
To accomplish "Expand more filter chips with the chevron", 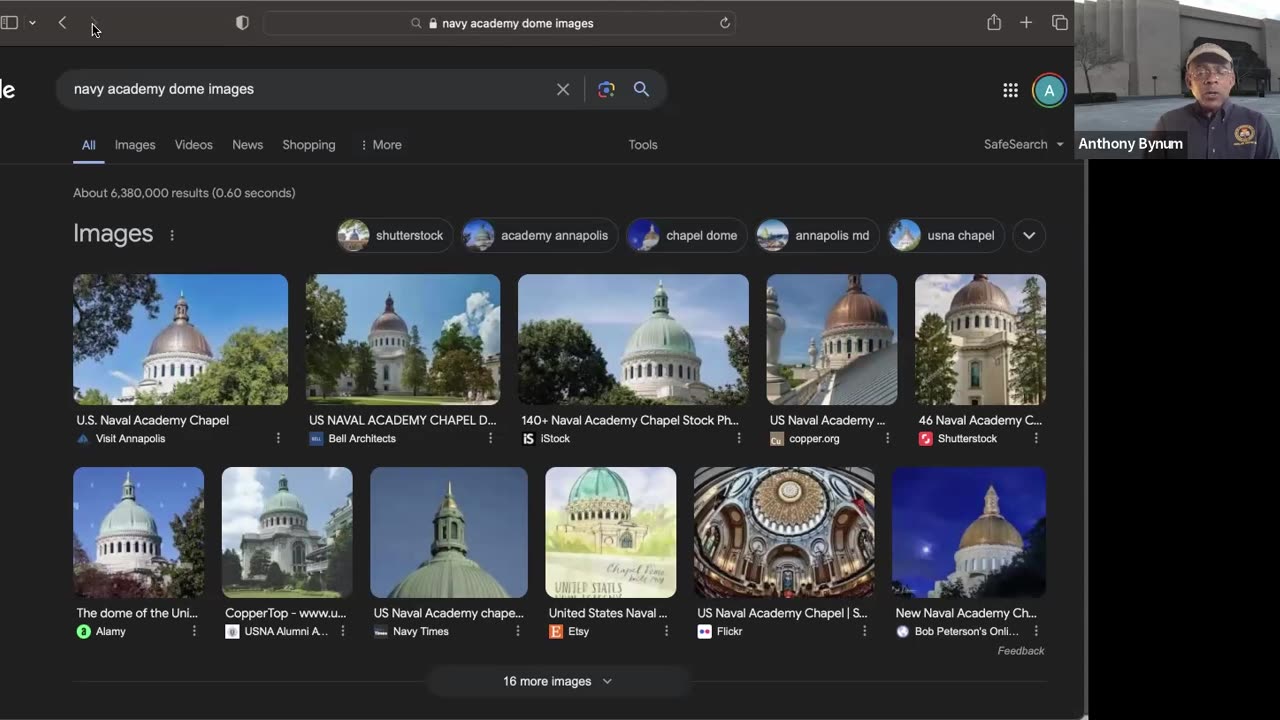I will 1029,236.
